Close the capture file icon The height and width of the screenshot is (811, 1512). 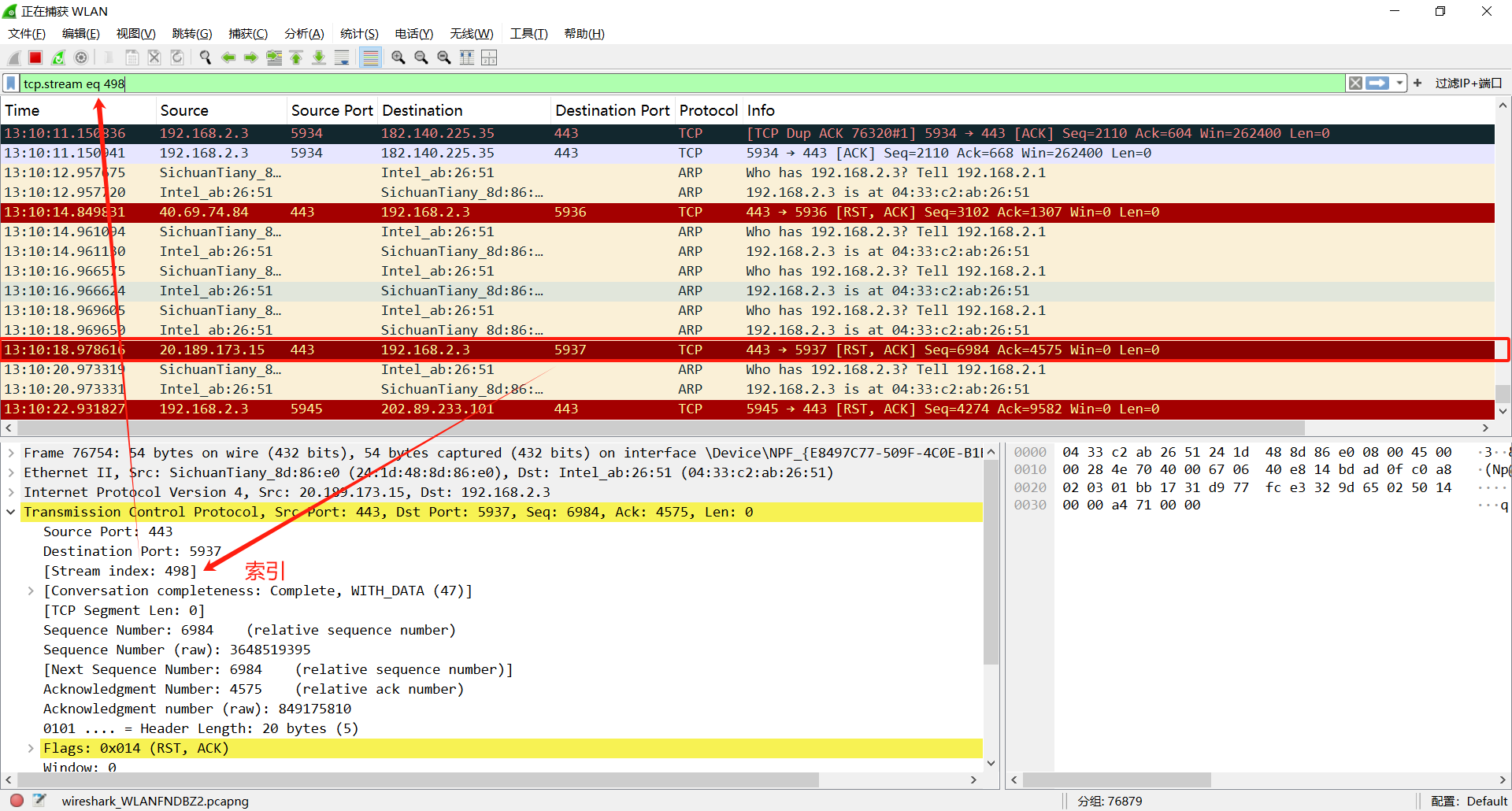(x=154, y=57)
